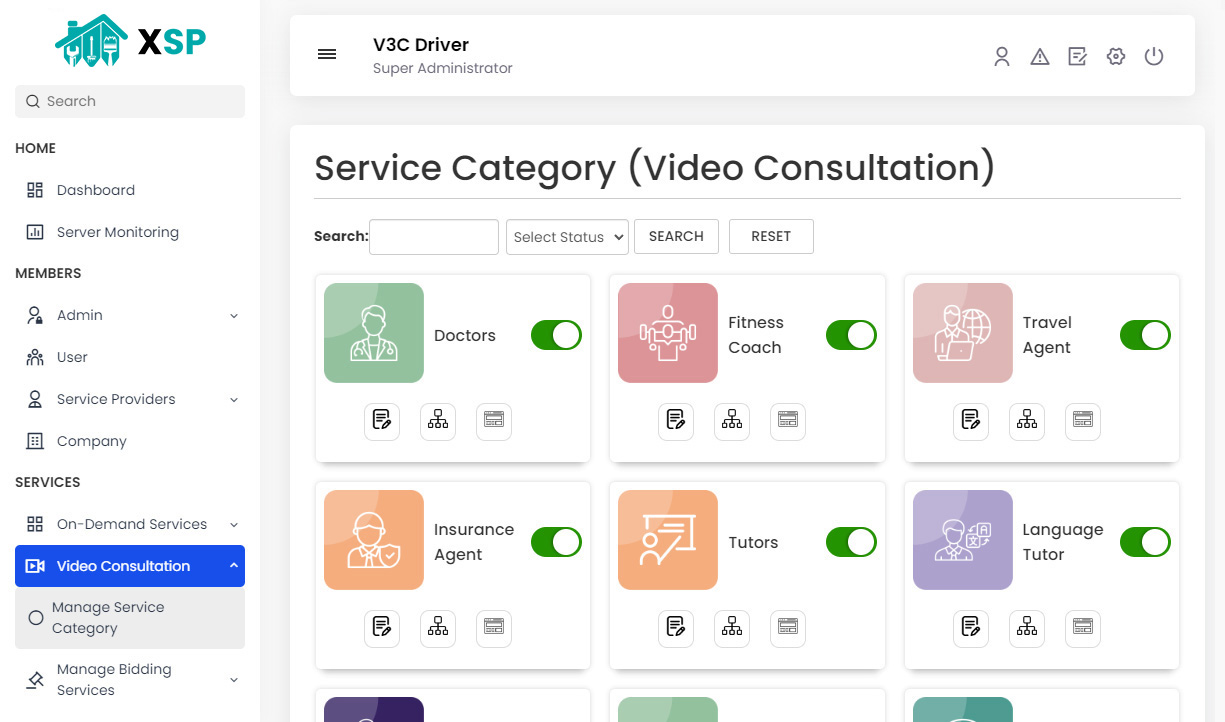Open the logout power icon
The height and width of the screenshot is (722, 1225).
click(x=1154, y=56)
